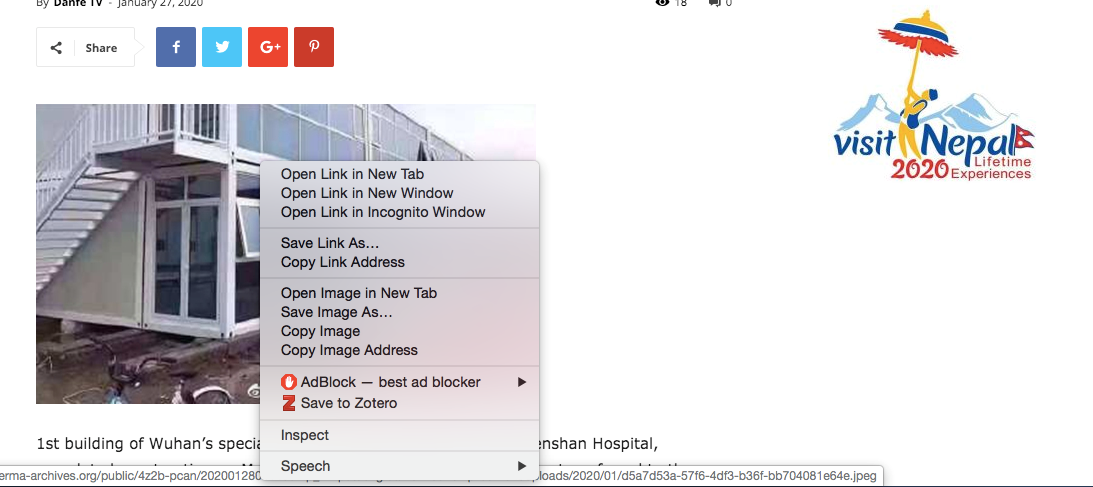Click the comments count icon

714,3
